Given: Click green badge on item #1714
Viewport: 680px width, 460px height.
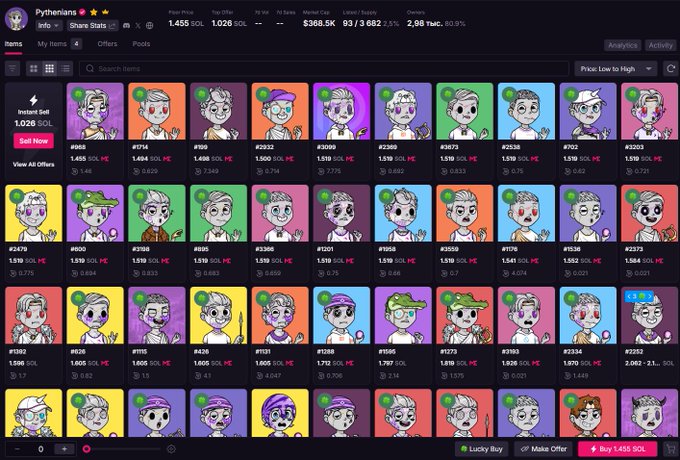Looking at the screenshot, I should 140,94.
